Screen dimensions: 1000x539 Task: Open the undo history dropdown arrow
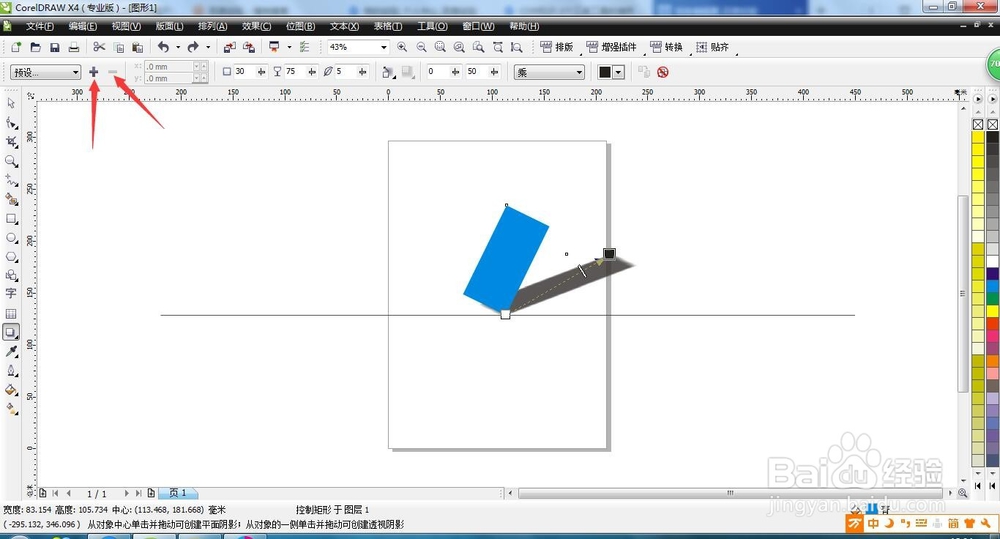178,47
